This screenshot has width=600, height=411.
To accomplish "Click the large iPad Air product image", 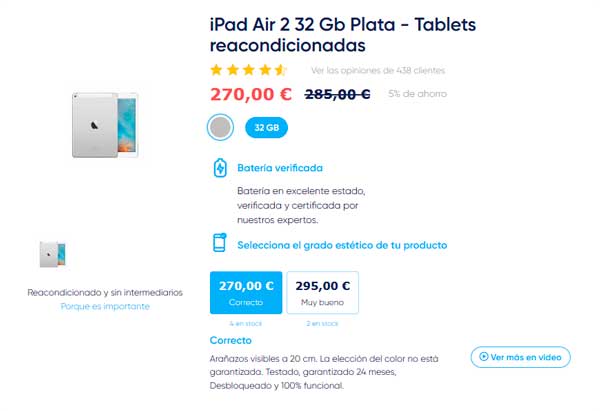I will (105, 125).
